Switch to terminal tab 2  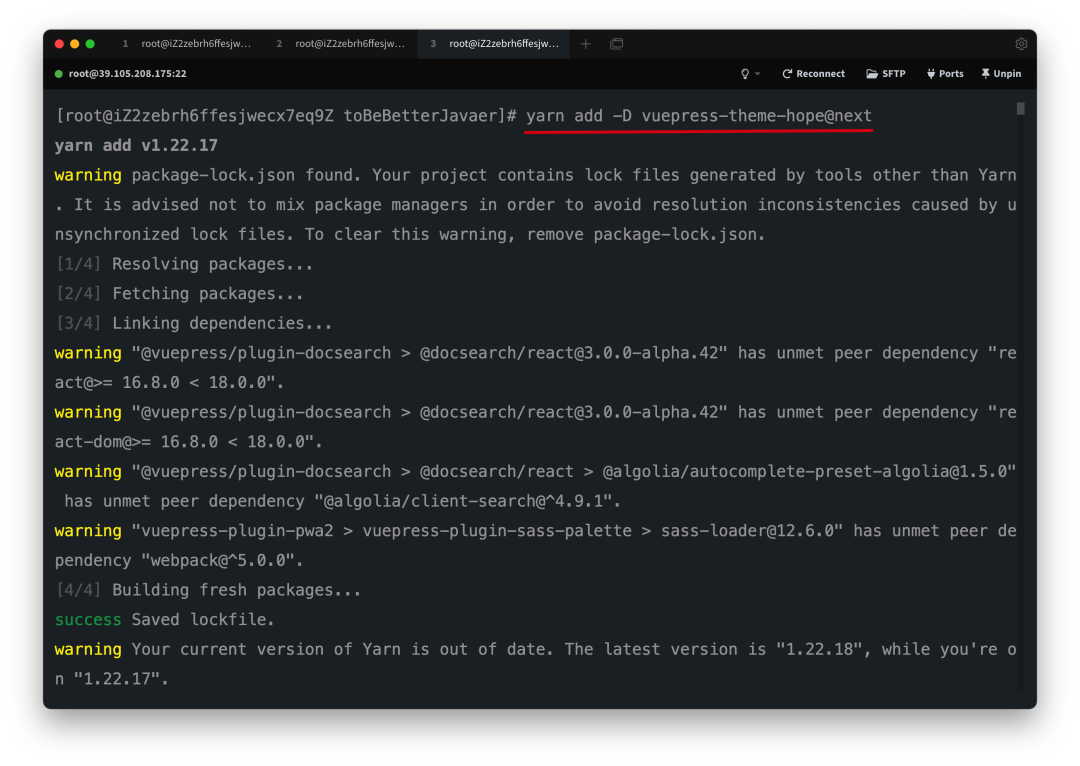tap(341, 43)
